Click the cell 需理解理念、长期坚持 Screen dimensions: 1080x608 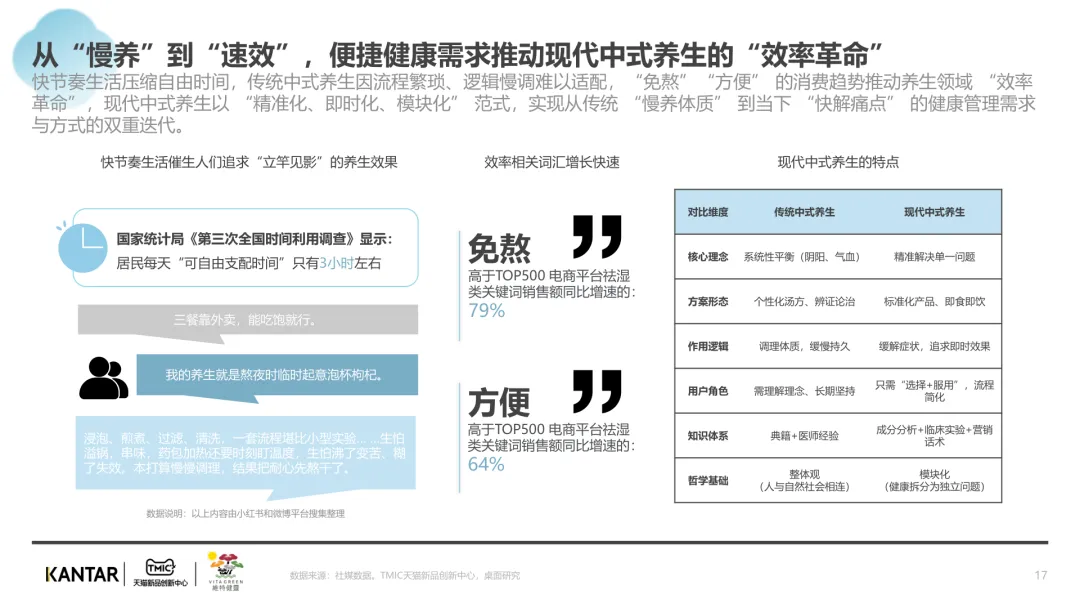click(x=804, y=391)
